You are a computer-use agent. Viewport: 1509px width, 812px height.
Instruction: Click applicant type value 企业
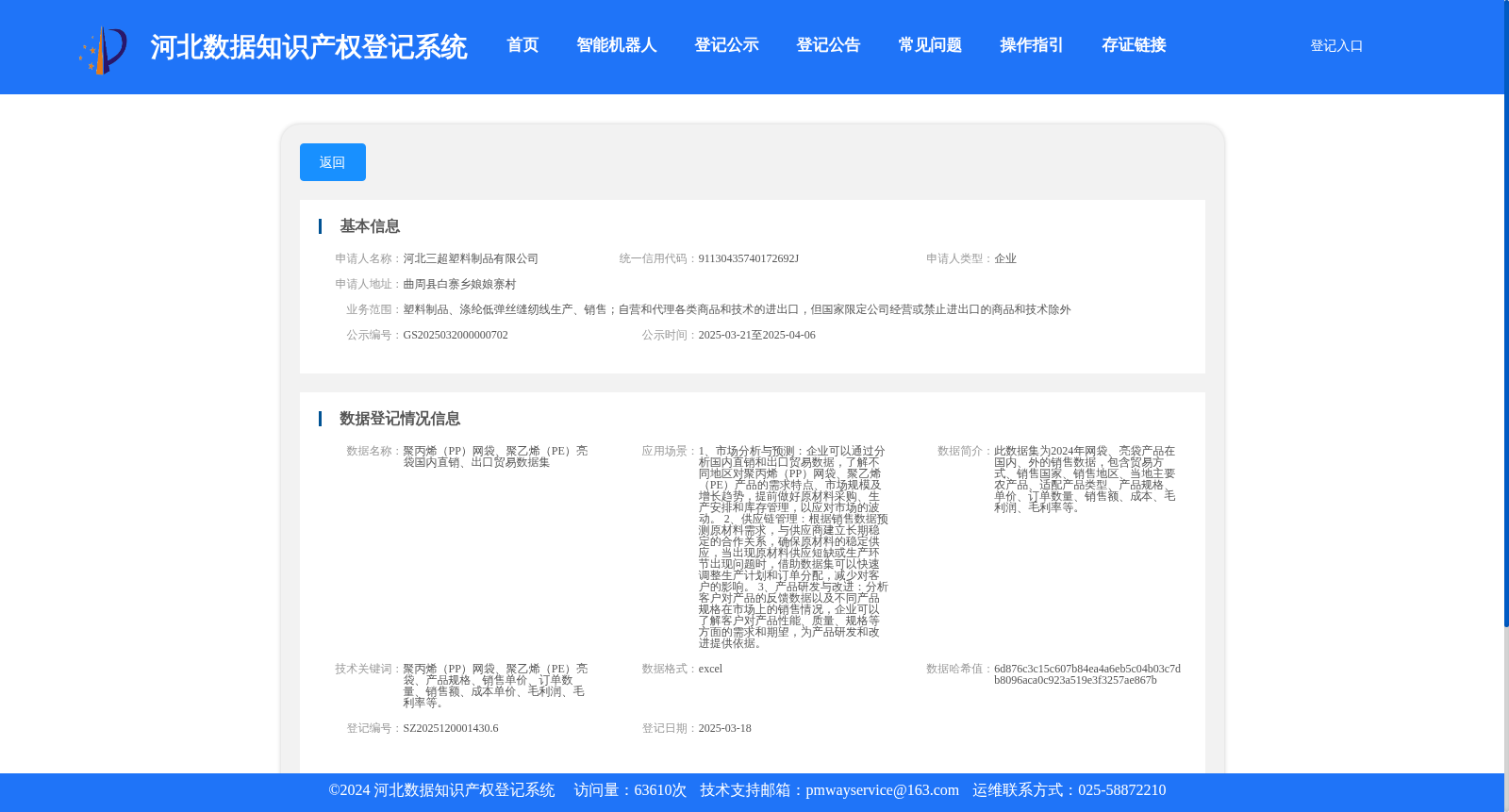[x=1005, y=258]
